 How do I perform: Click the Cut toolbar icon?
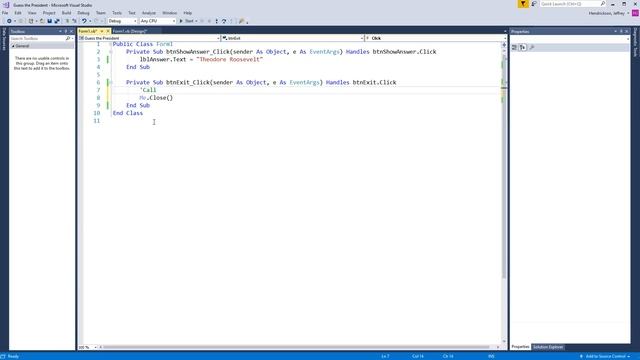coord(67,21)
